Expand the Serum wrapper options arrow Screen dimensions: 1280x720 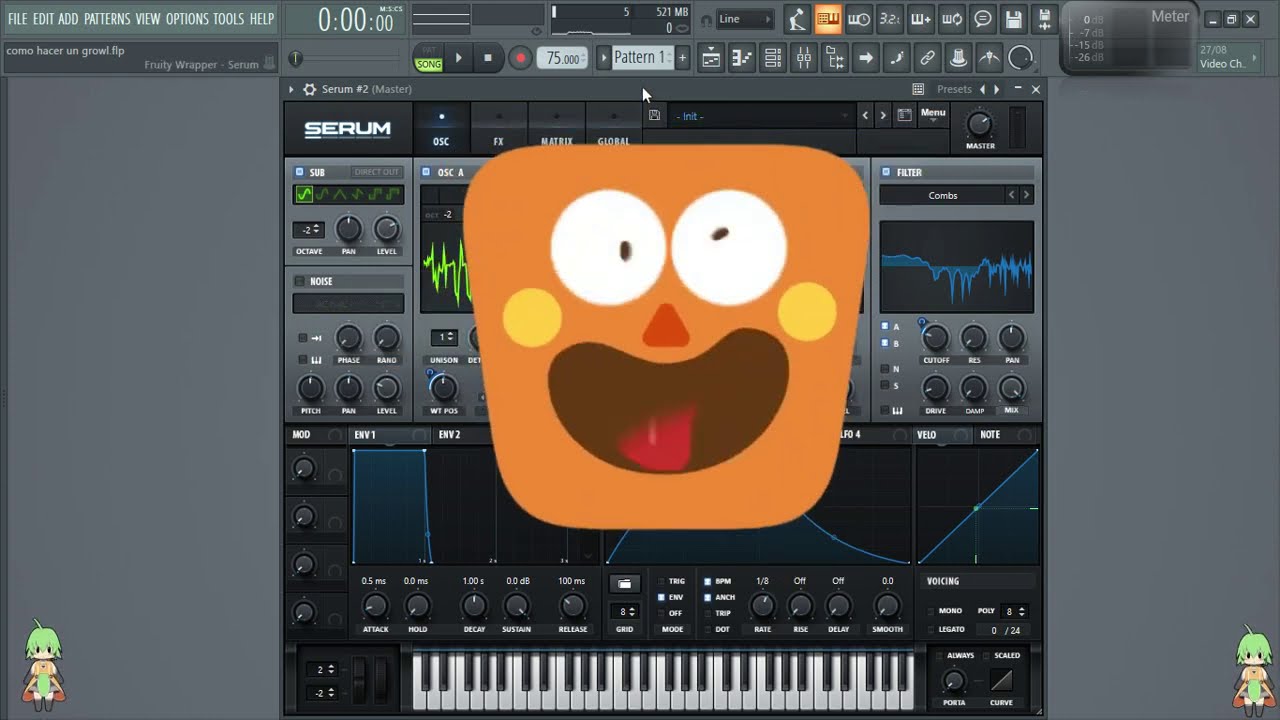pyautogui.click(x=291, y=89)
